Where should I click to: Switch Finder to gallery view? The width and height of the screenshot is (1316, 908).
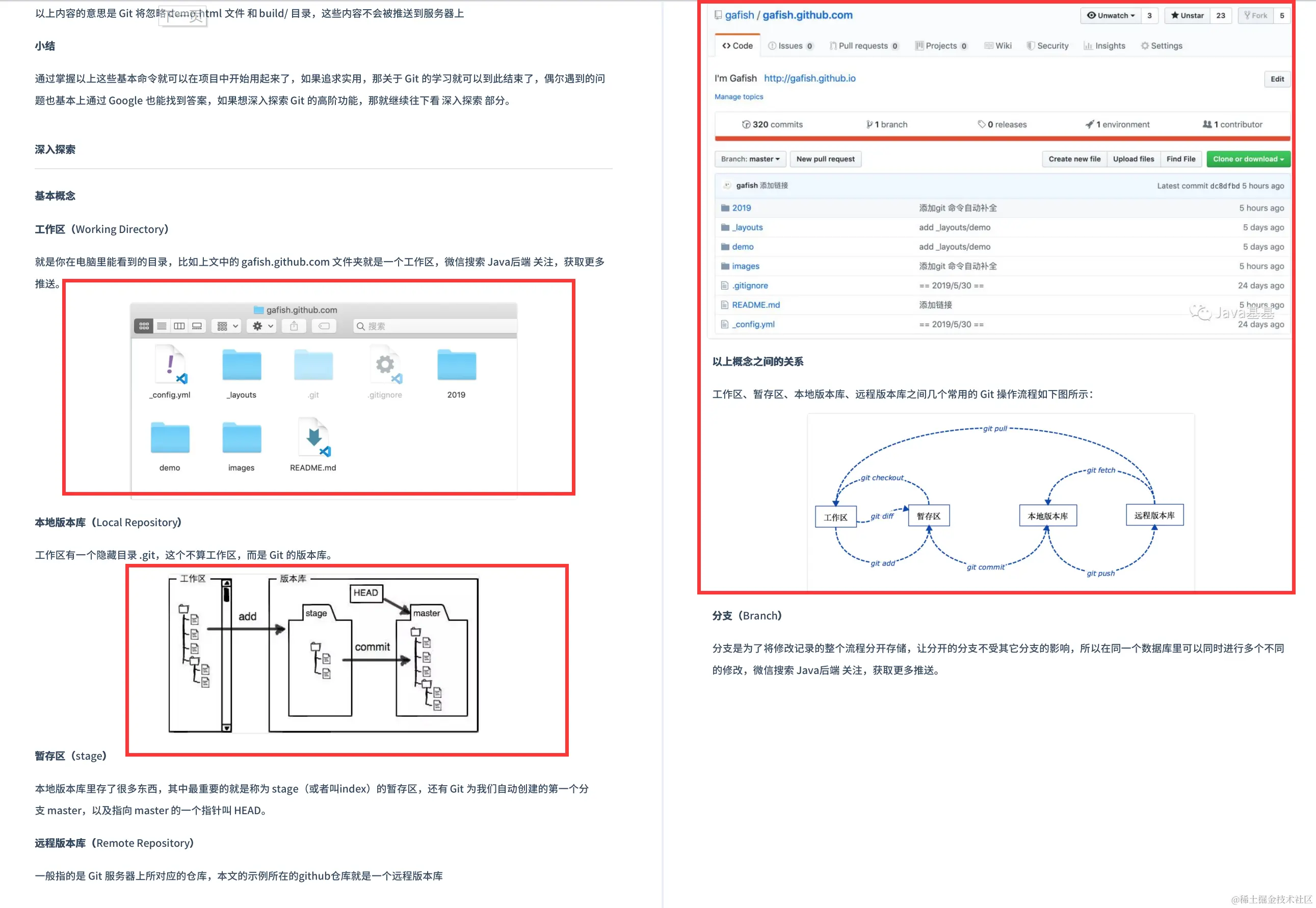(197, 326)
